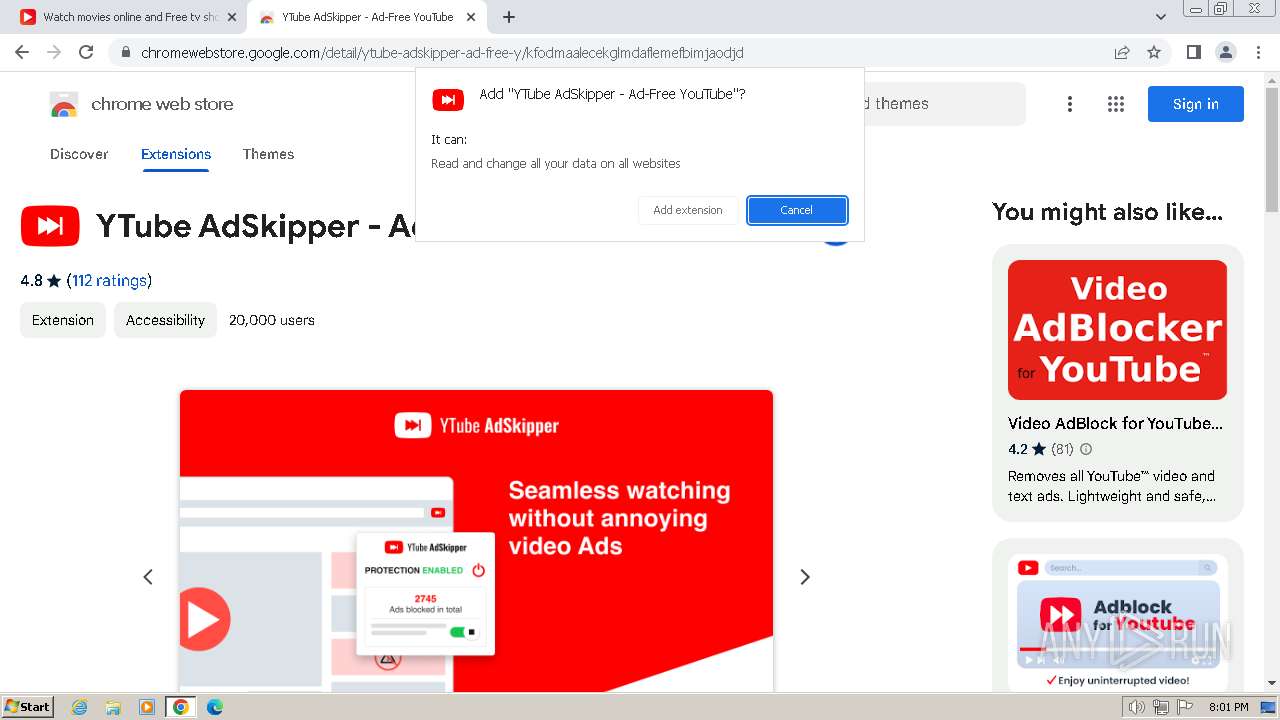The width and height of the screenshot is (1280, 720).
Task: Select the Extensions tab
Action: (x=176, y=154)
